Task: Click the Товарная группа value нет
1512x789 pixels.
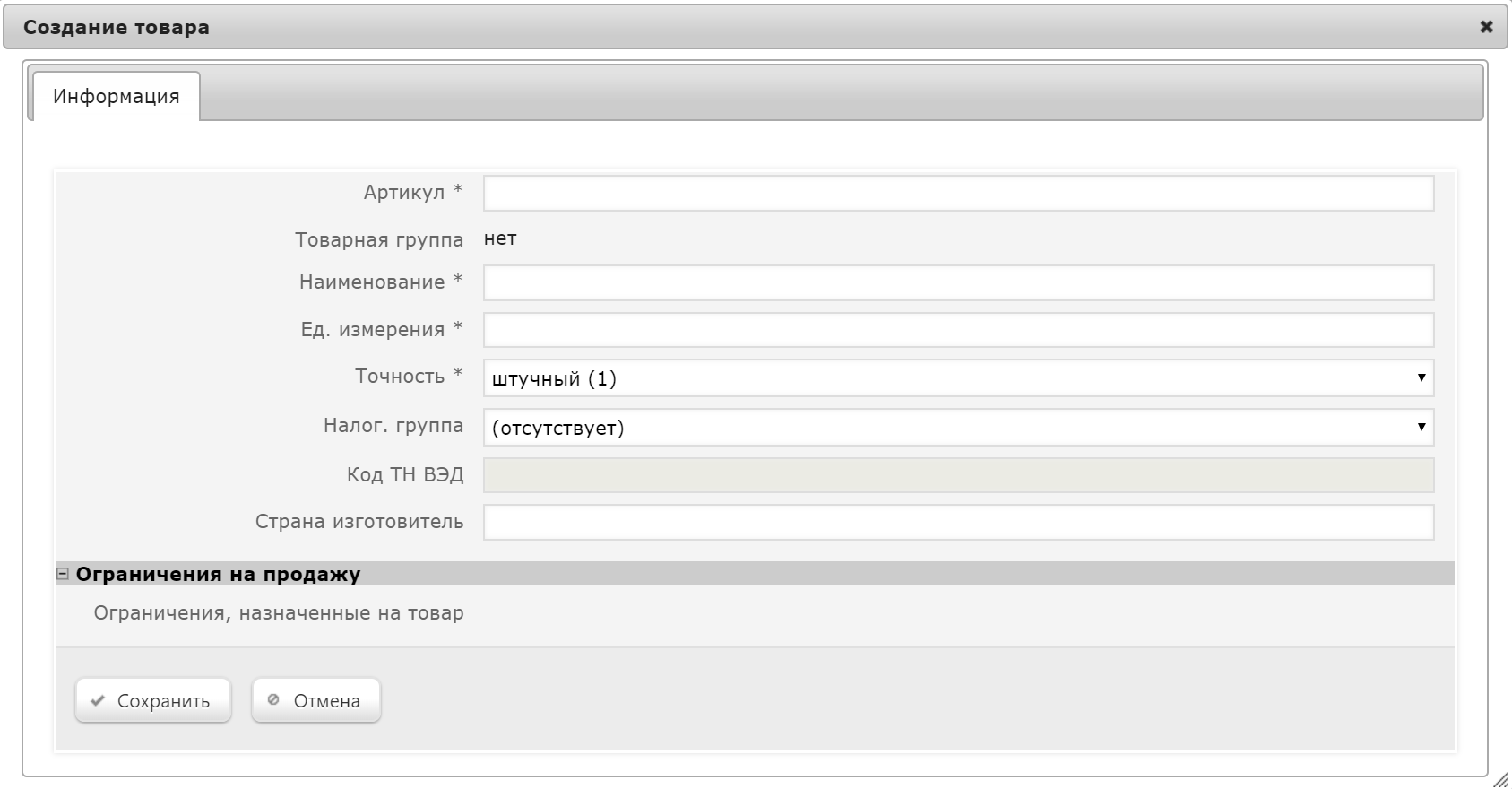Action: [x=500, y=238]
